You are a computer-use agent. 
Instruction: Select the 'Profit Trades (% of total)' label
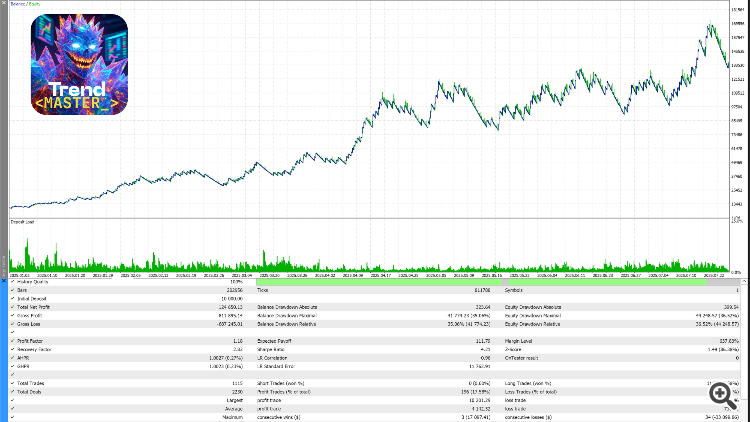(284, 392)
